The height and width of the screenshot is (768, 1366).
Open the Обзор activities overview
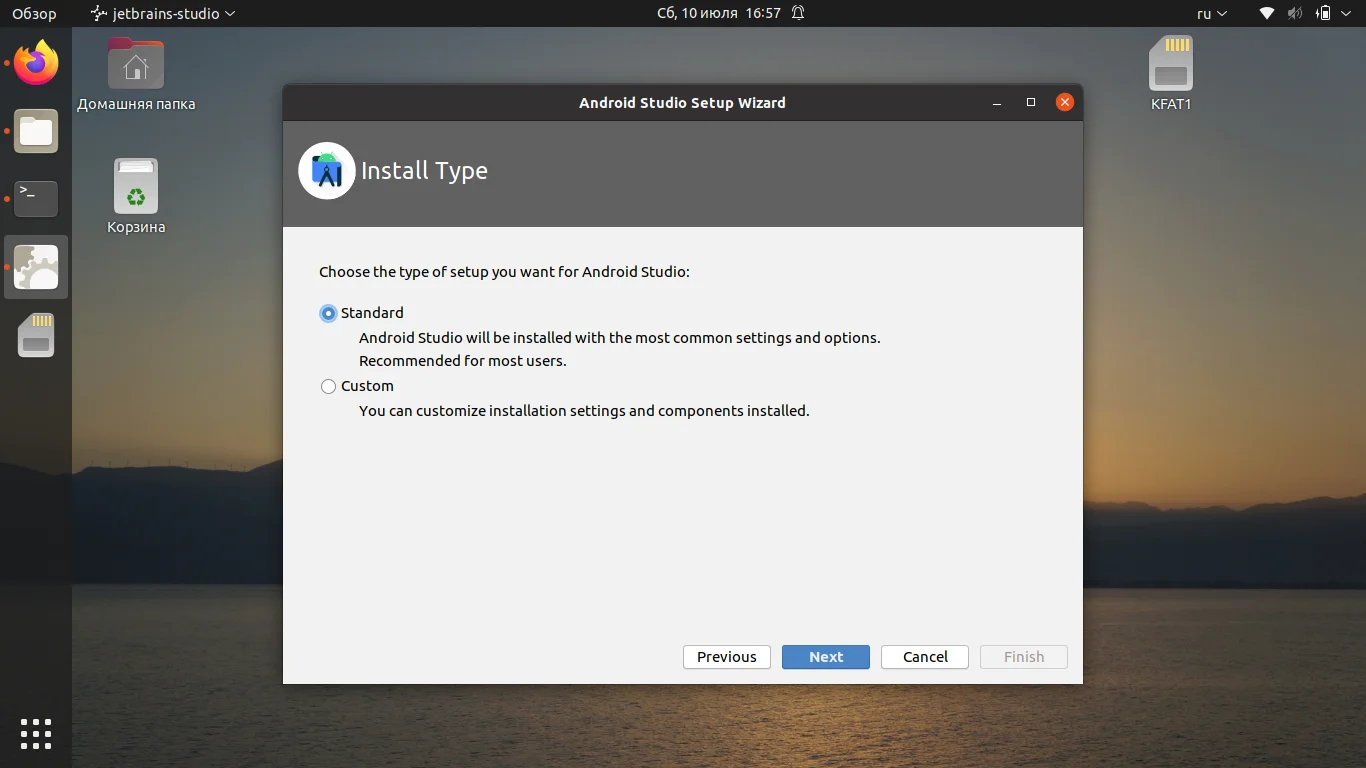(x=34, y=14)
